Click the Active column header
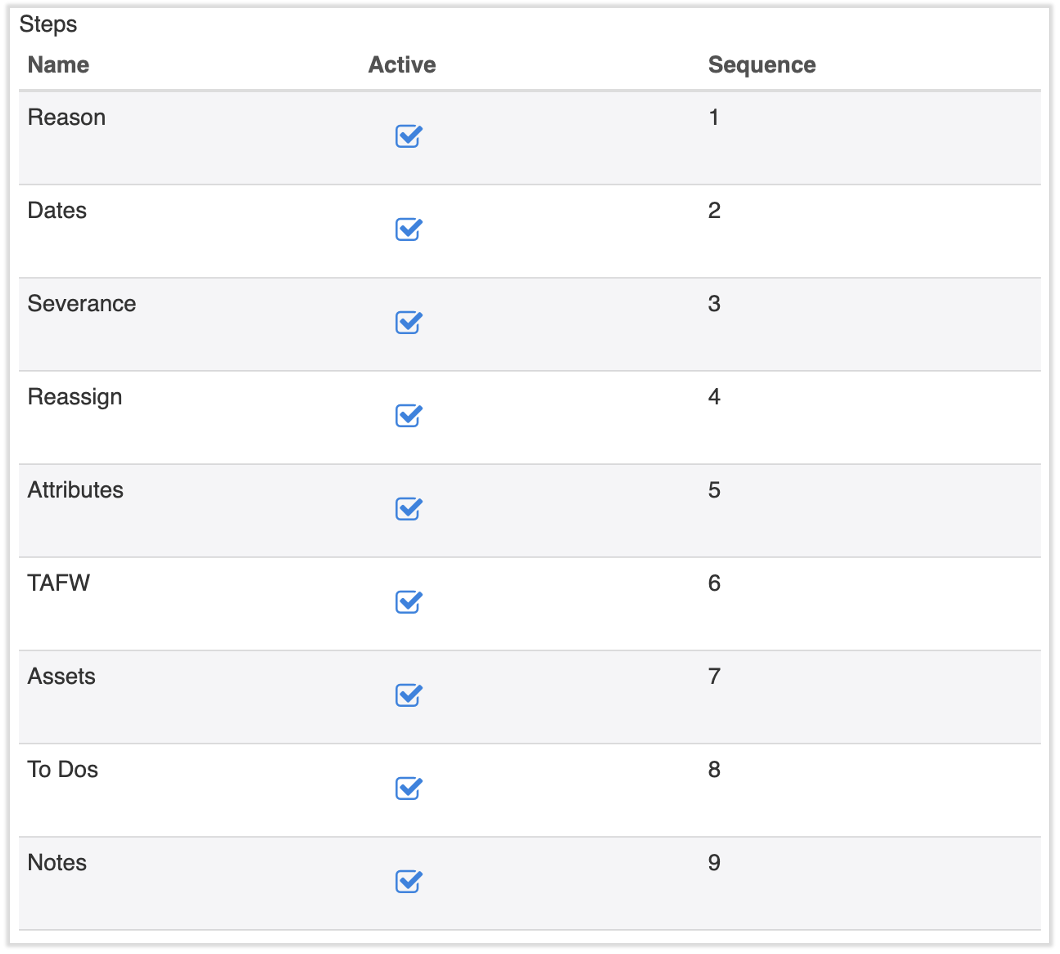 coord(402,64)
